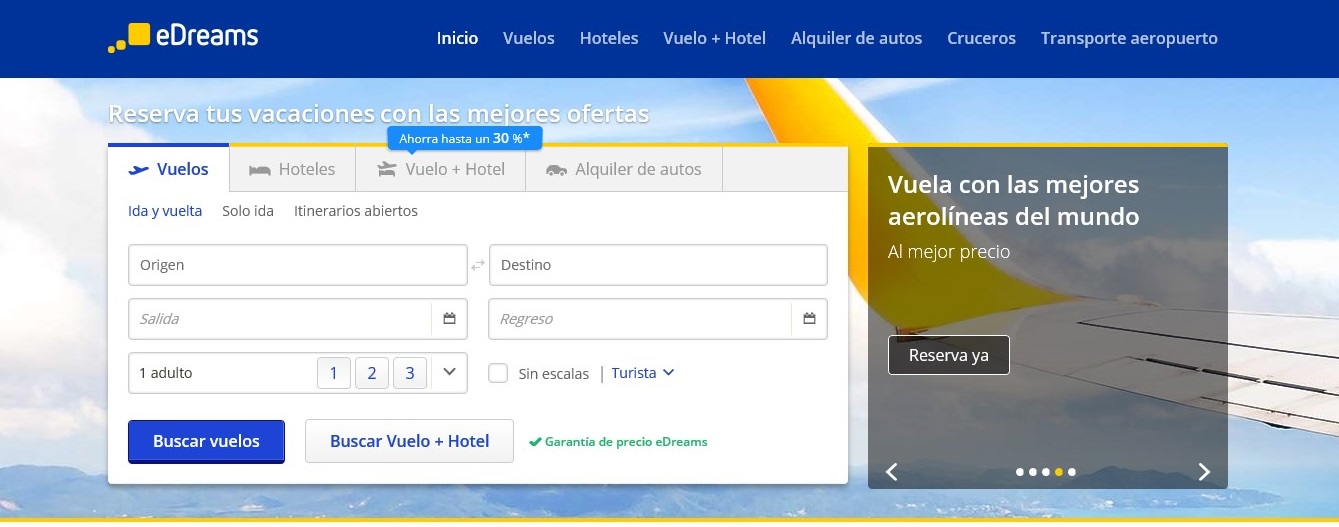The image size is (1339, 527).
Task: Choose Itinerarios abiertos trip option
Action: (356, 211)
